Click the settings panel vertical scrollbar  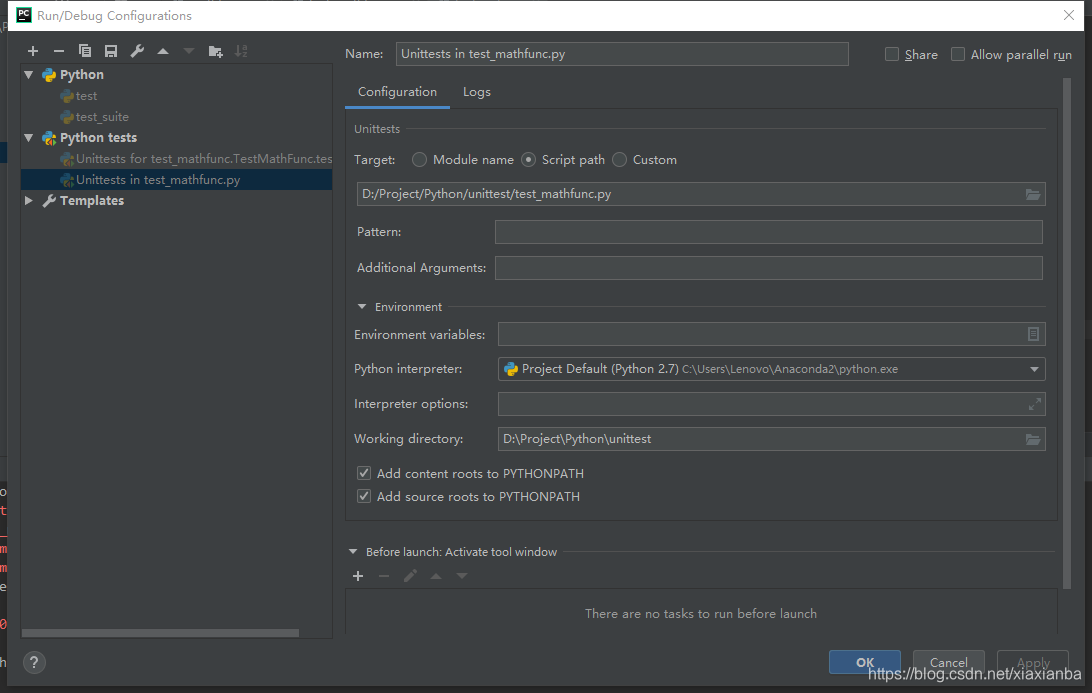click(x=1066, y=334)
